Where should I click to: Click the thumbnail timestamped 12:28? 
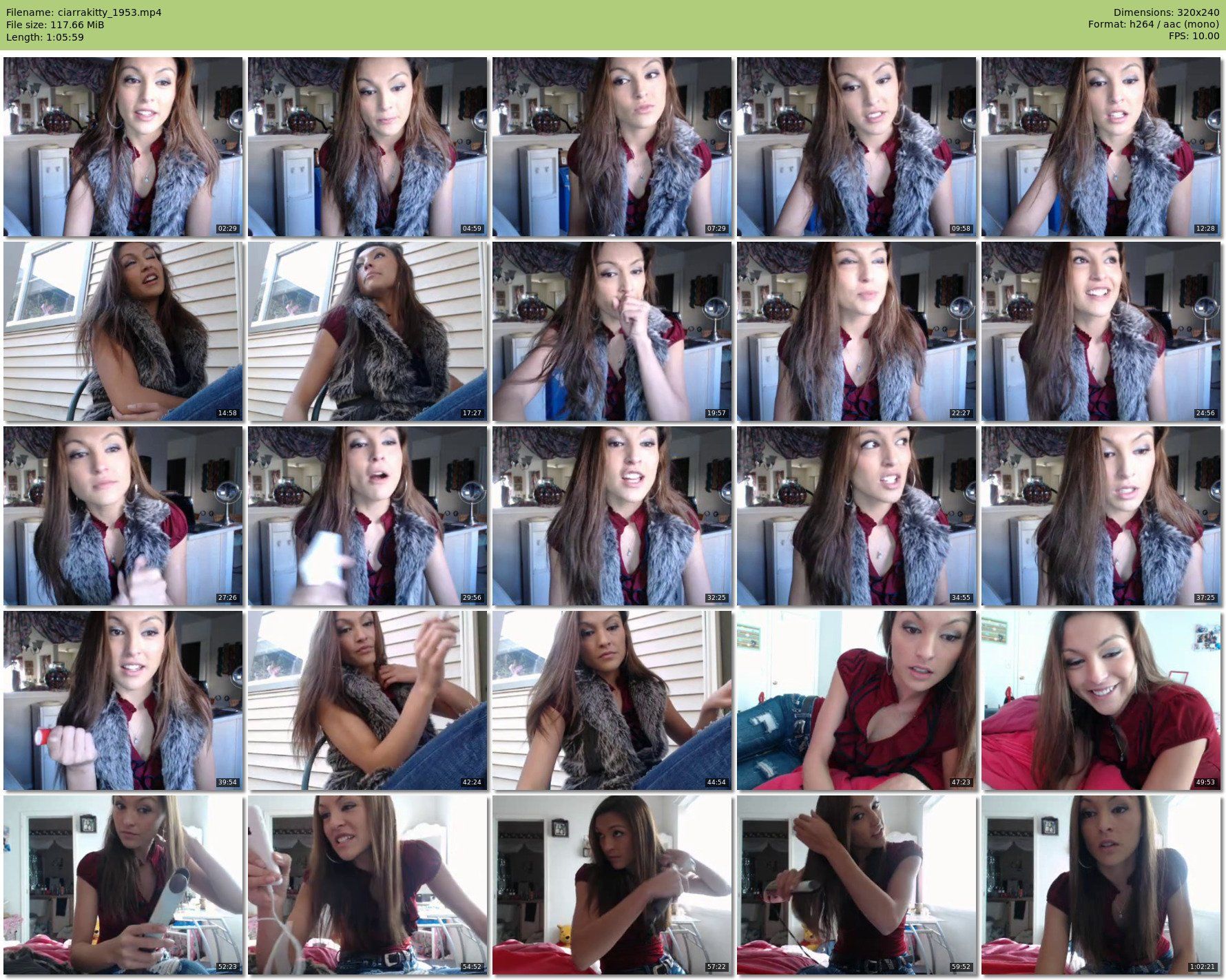(x=1101, y=147)
